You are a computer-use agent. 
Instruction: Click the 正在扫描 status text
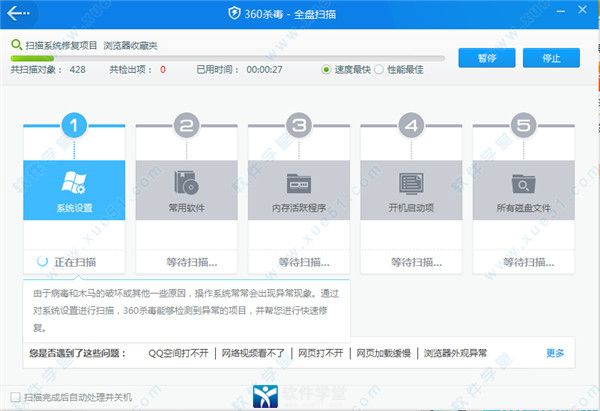click(75, 262)
